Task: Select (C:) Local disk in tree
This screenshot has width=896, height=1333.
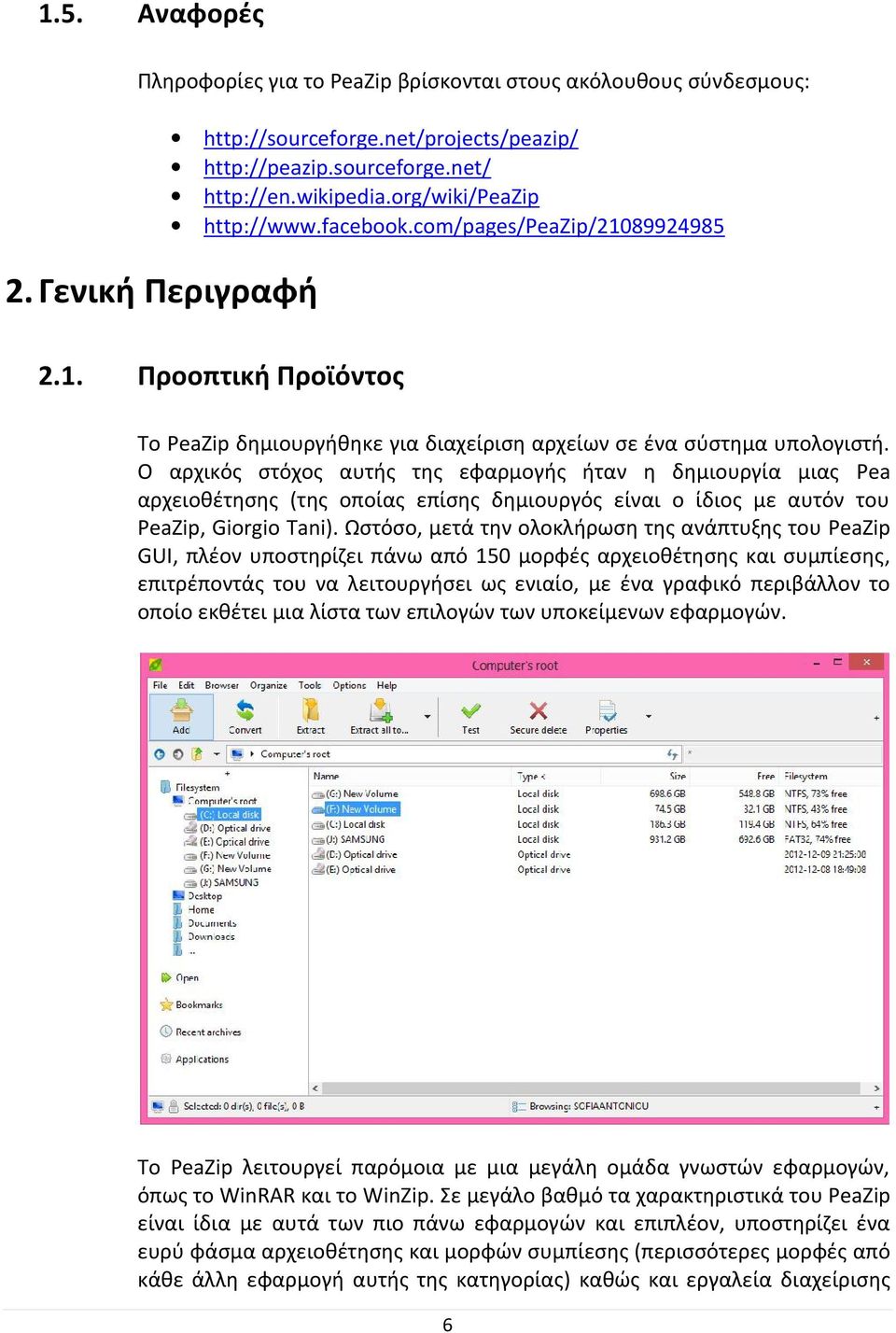Action: pos(230,814)
